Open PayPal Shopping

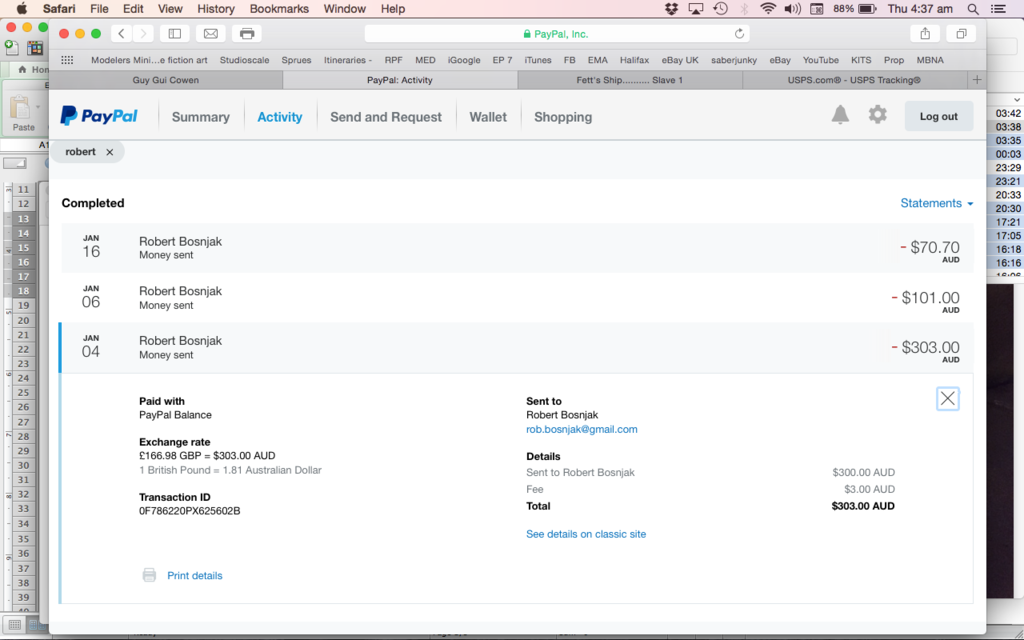(x=563, y=117)
